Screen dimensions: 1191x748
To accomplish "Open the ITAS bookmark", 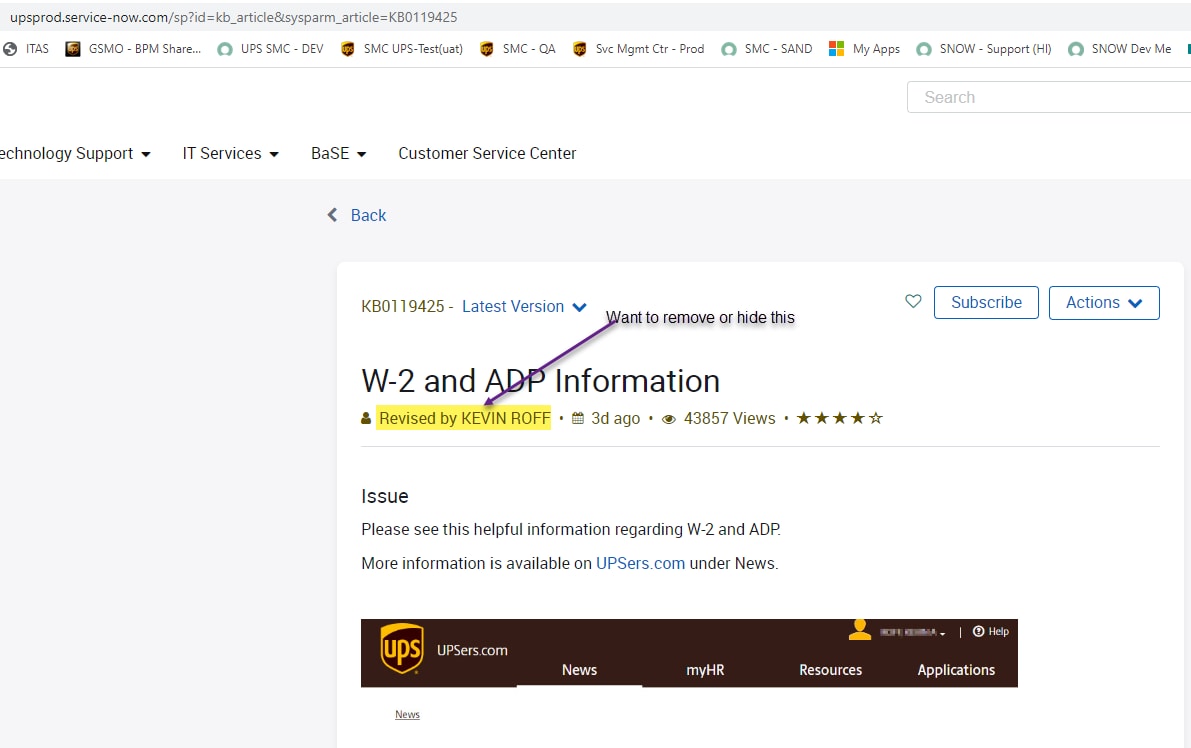I will coord(26,48).
